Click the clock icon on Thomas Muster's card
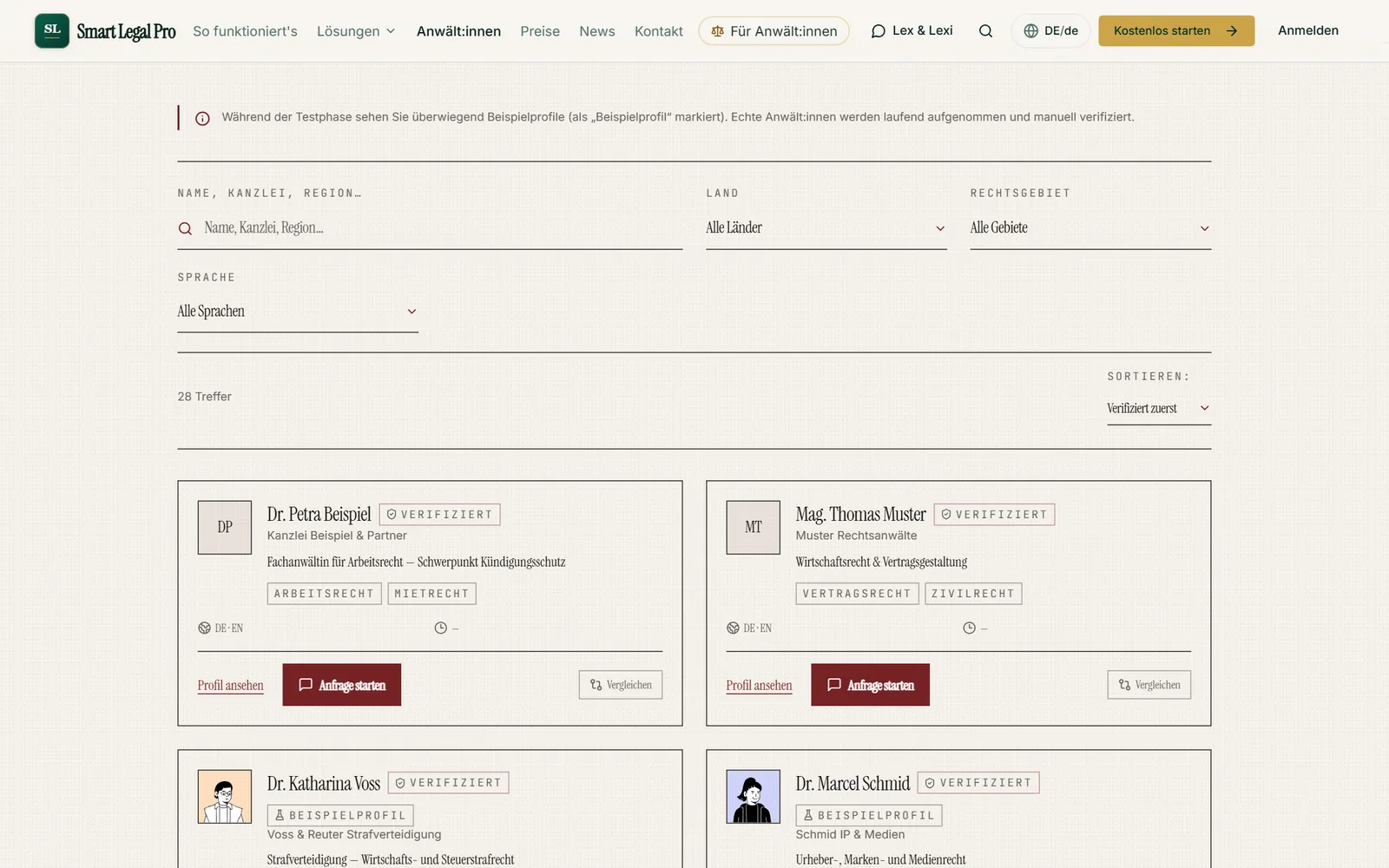Image resolution: width=1389 pixels, height=868 pixels. 970,628
